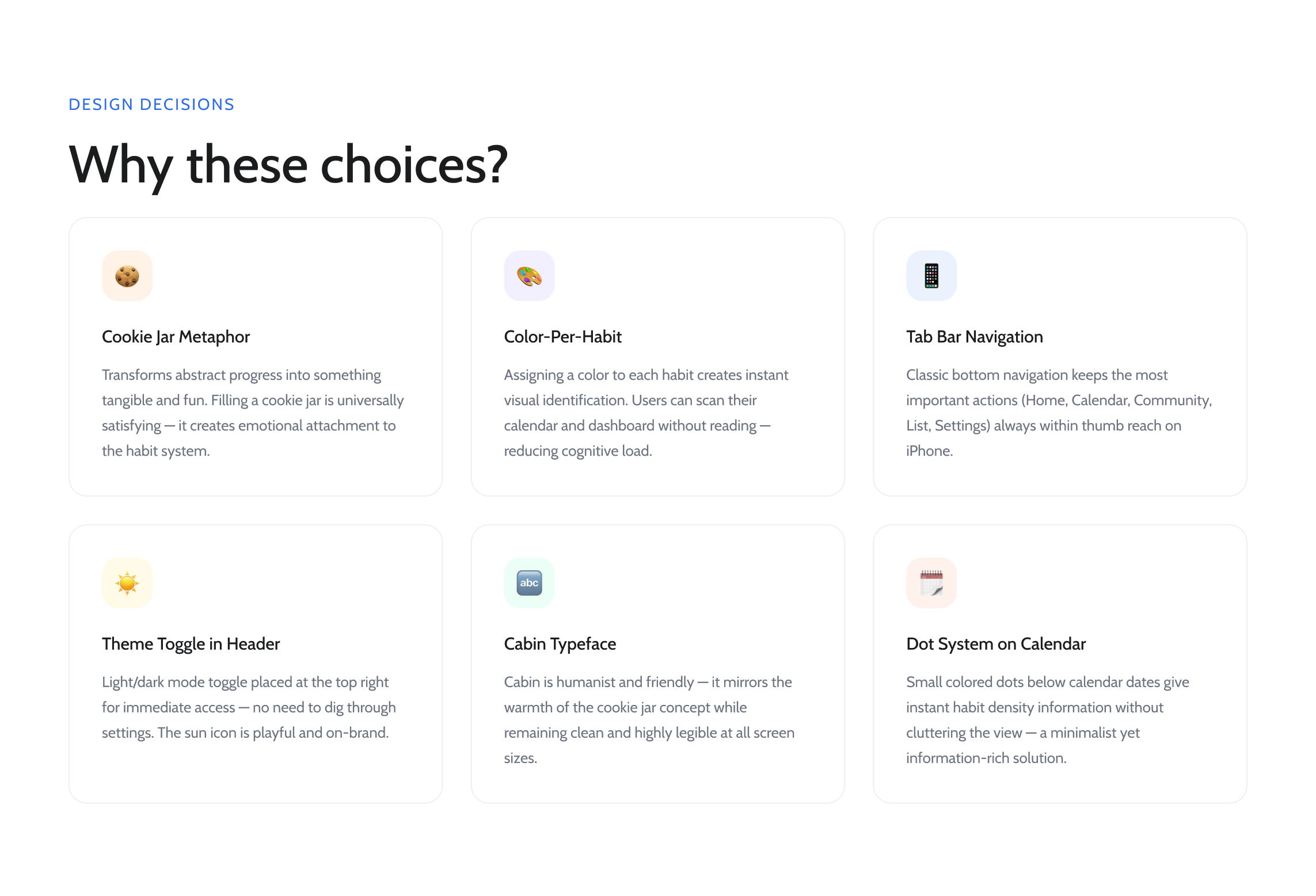
Task: Select the Color-Per-Habit card title
Action: tap(562, 337)
